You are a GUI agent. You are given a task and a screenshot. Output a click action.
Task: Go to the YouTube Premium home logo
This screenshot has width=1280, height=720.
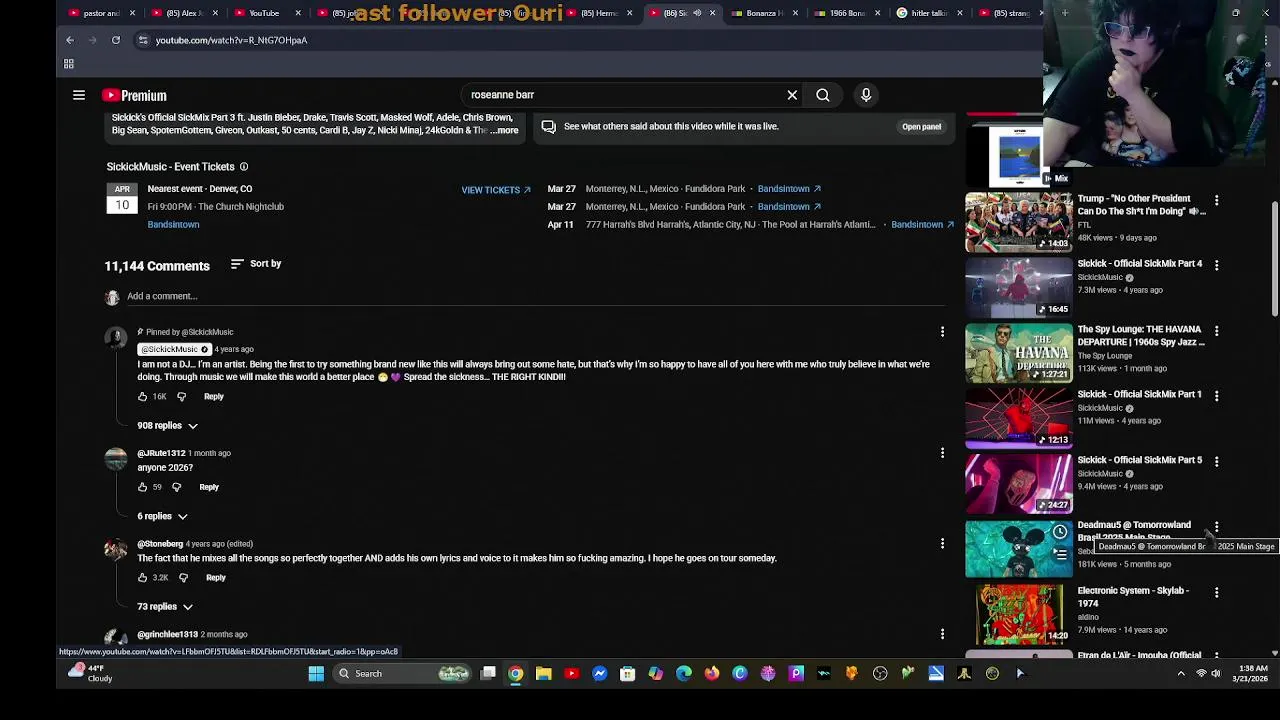point(134,95)
